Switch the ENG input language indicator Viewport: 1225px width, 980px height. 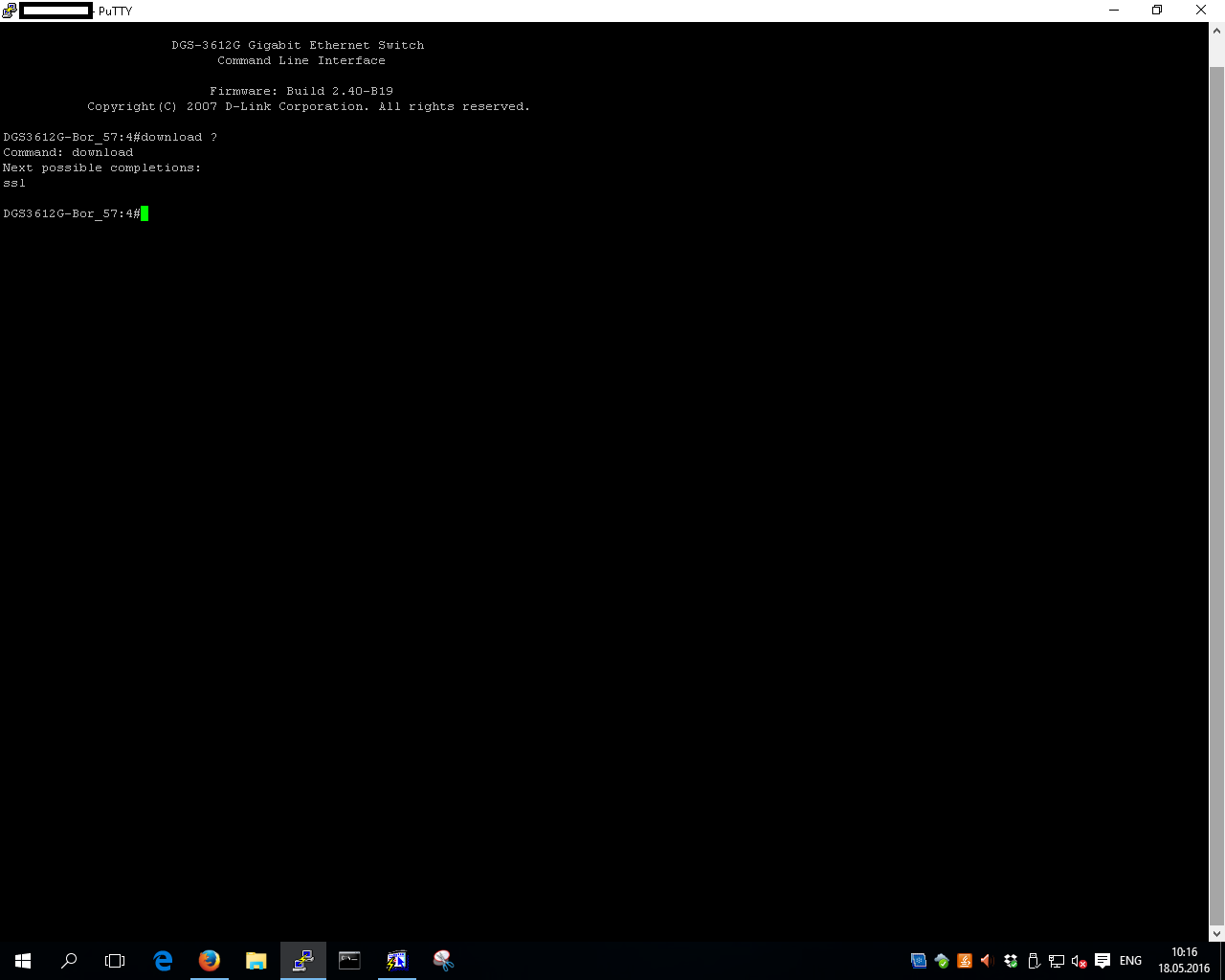tap(1130, 961)
